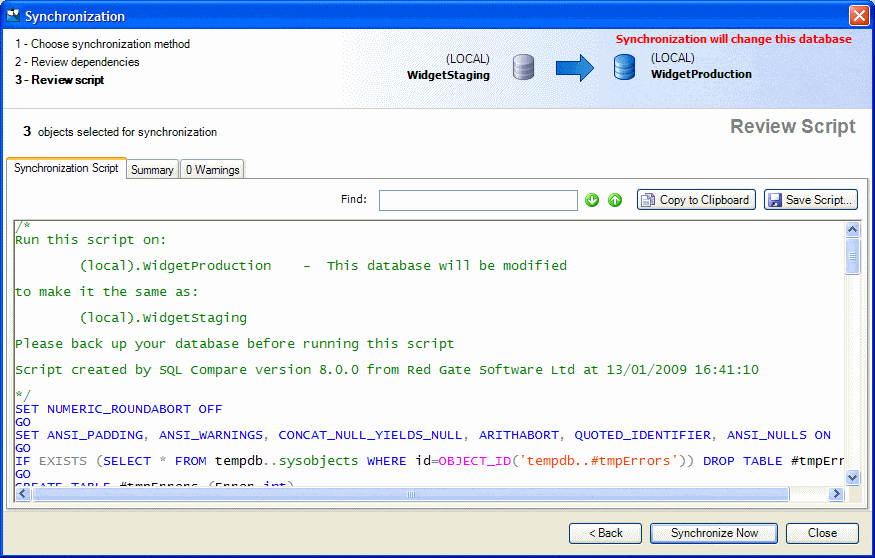
Task: Open the 0 Warnings tab
Action: (212, 170)
